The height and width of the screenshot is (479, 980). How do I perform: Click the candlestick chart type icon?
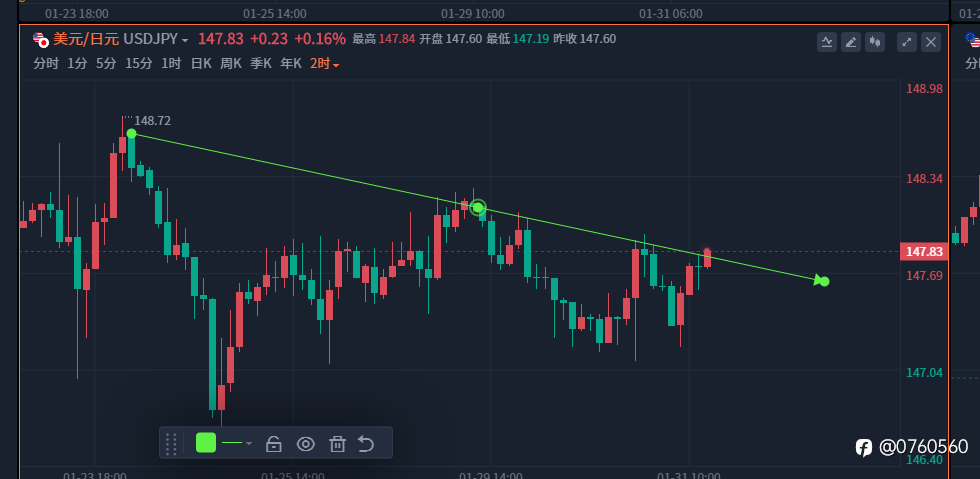pos(875,41)
